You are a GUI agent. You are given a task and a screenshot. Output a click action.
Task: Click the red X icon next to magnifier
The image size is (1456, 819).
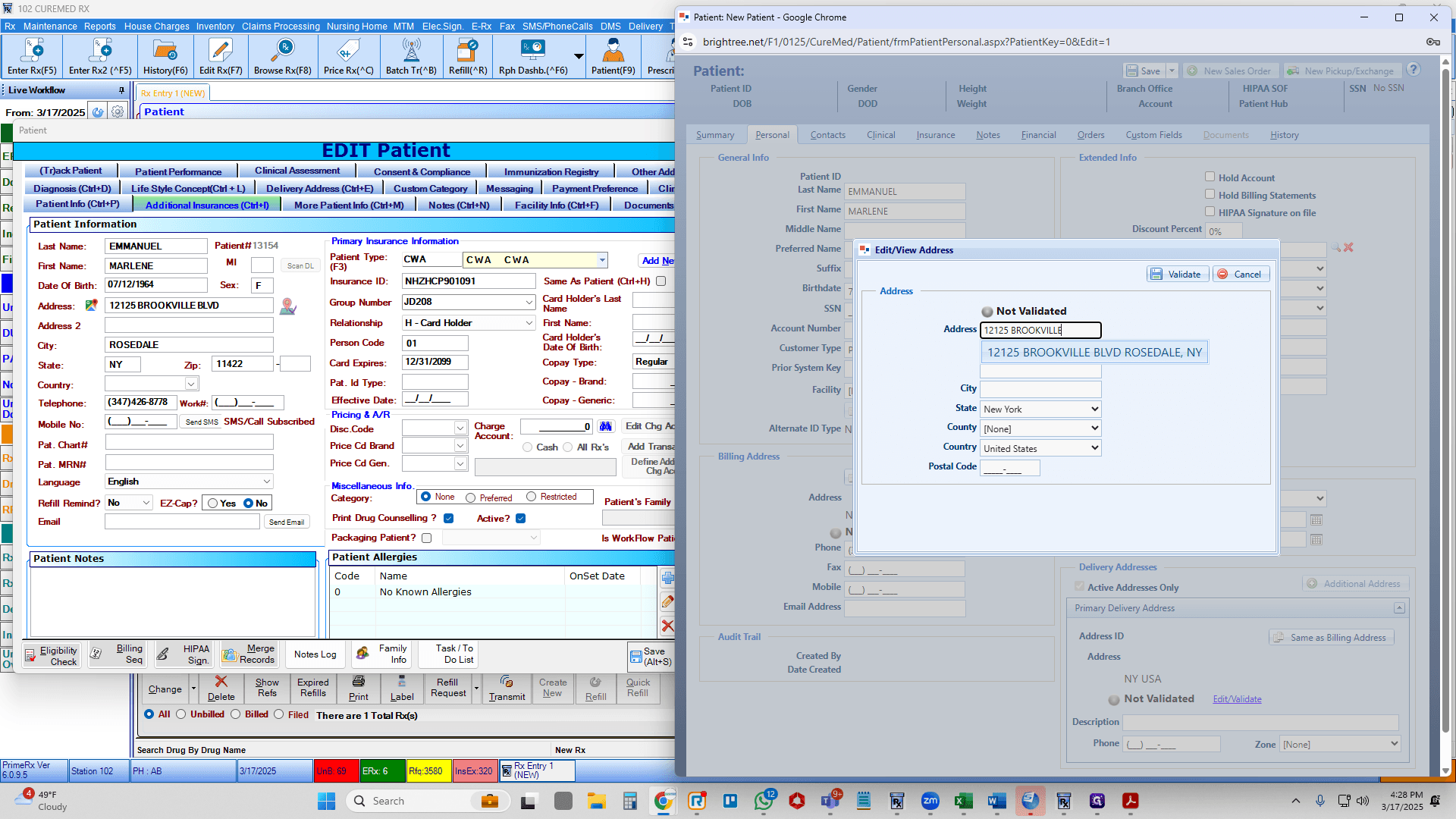(x=1348, y=247)
